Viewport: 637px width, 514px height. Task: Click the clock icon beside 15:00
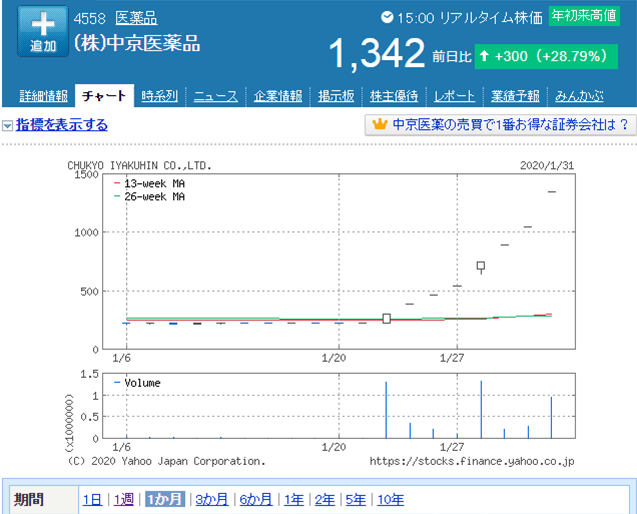coord(387,17)
